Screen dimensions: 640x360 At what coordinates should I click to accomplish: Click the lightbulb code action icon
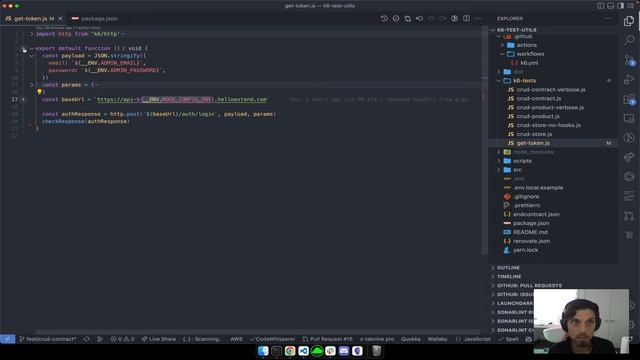tap(40, 92)
